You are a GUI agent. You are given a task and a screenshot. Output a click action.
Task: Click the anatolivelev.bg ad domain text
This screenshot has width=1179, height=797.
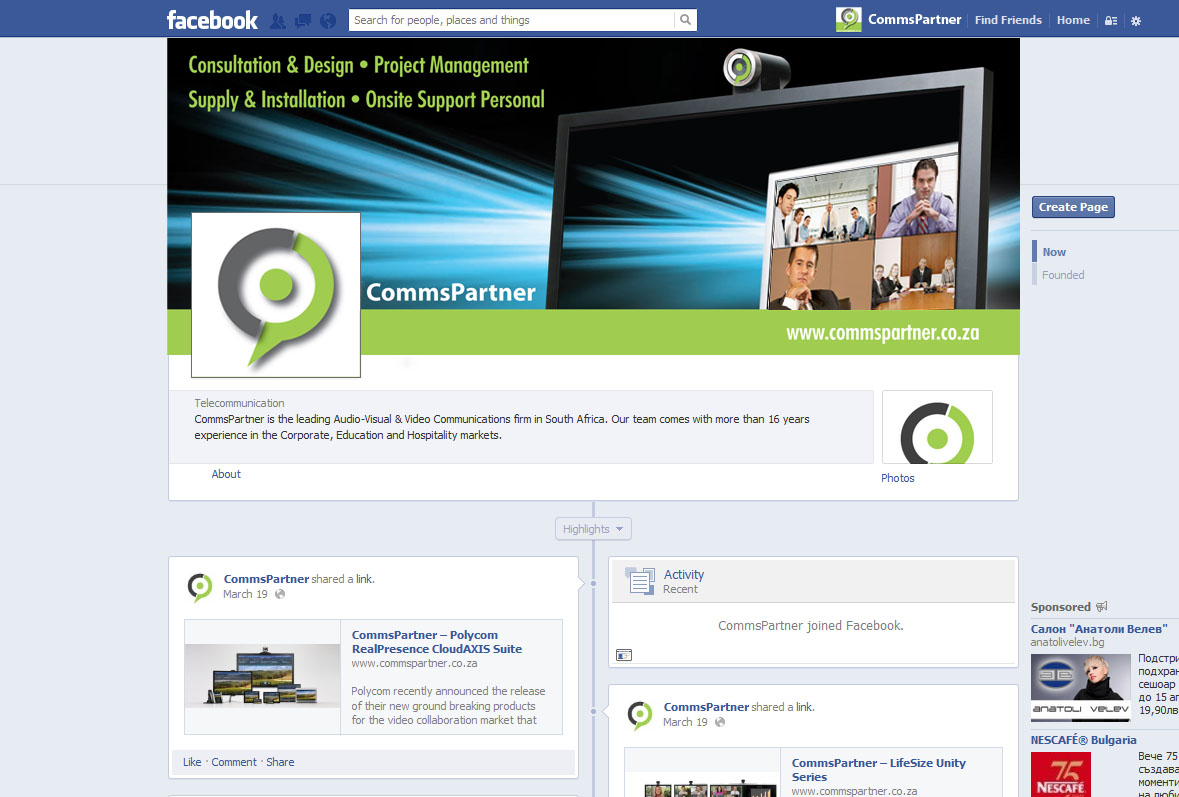coord(1067,642)
